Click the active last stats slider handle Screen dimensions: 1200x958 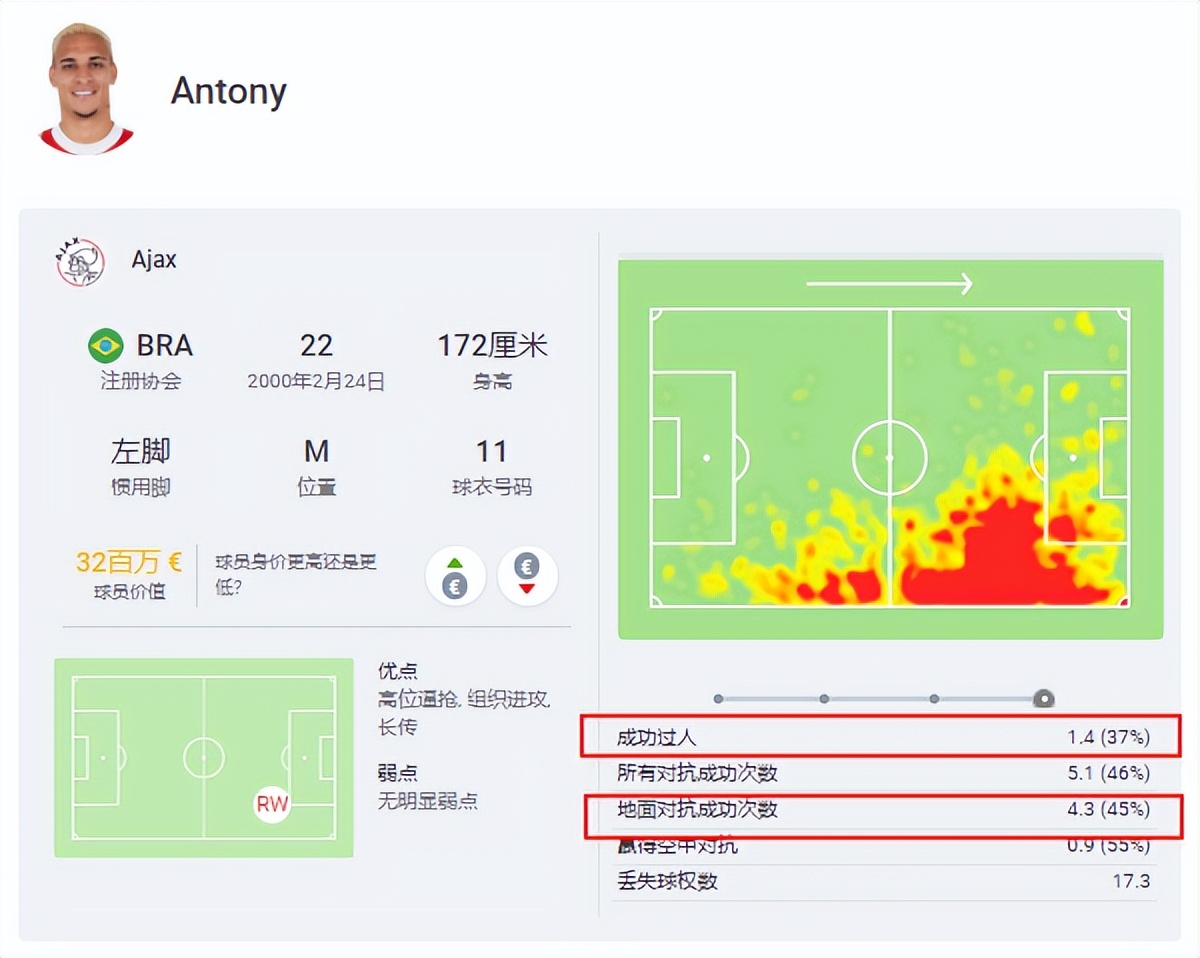click(1043, 699)
